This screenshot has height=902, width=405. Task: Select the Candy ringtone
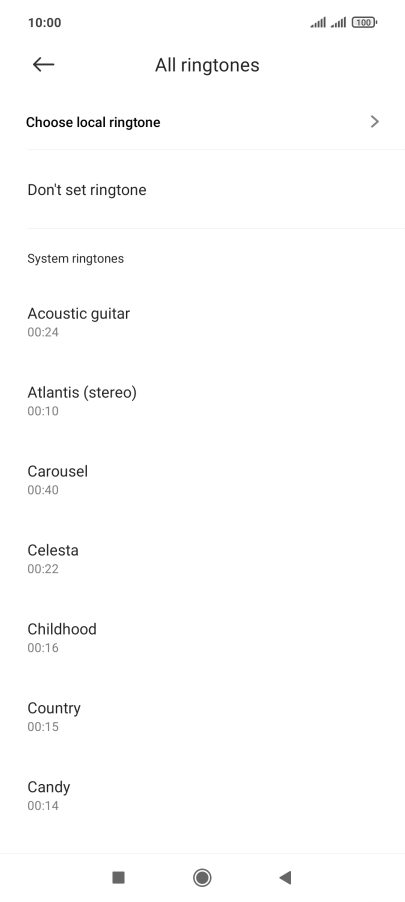pyautogui.click(x=202, y=794)
